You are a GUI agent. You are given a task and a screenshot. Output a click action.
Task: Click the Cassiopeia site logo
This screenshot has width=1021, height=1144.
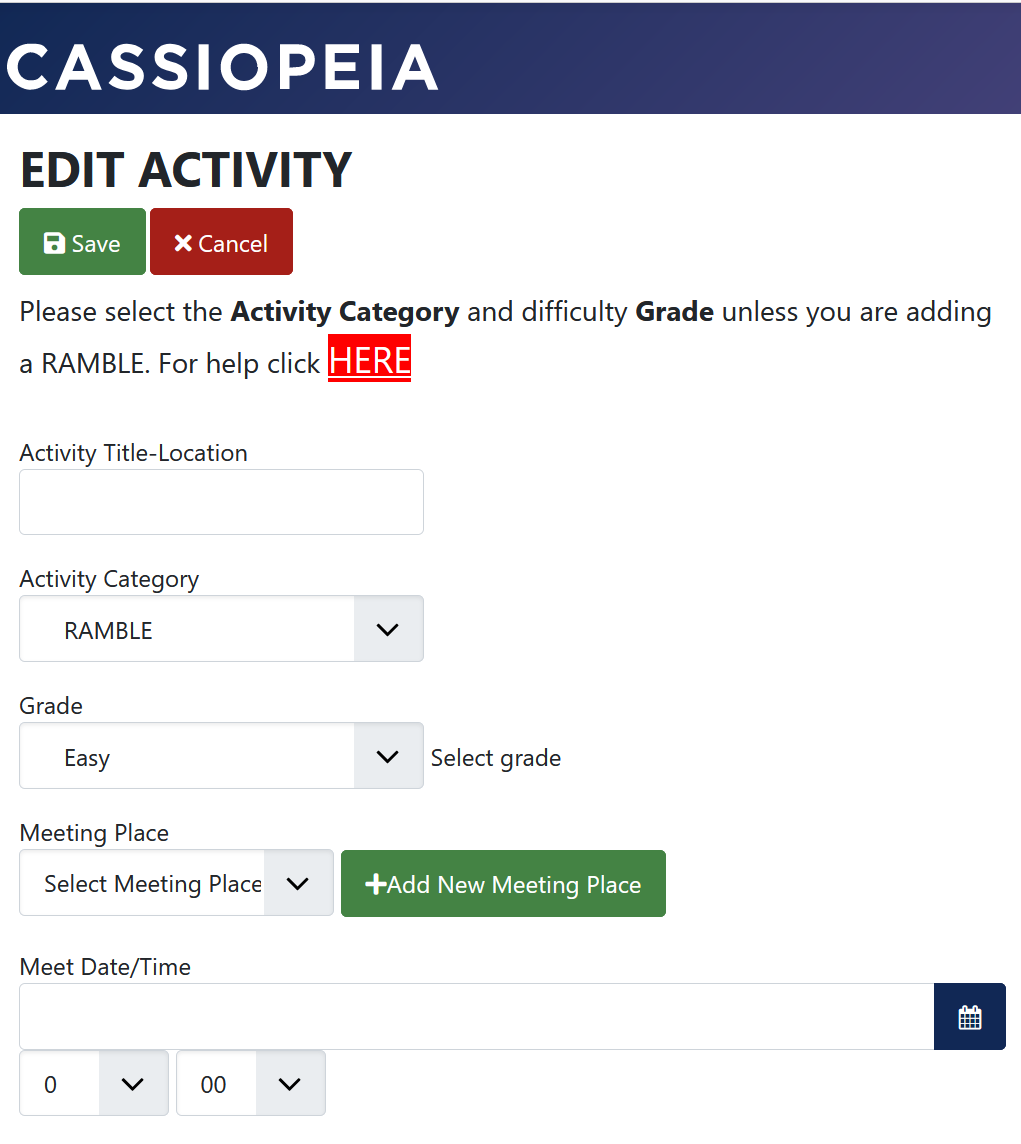coord(222,67)
